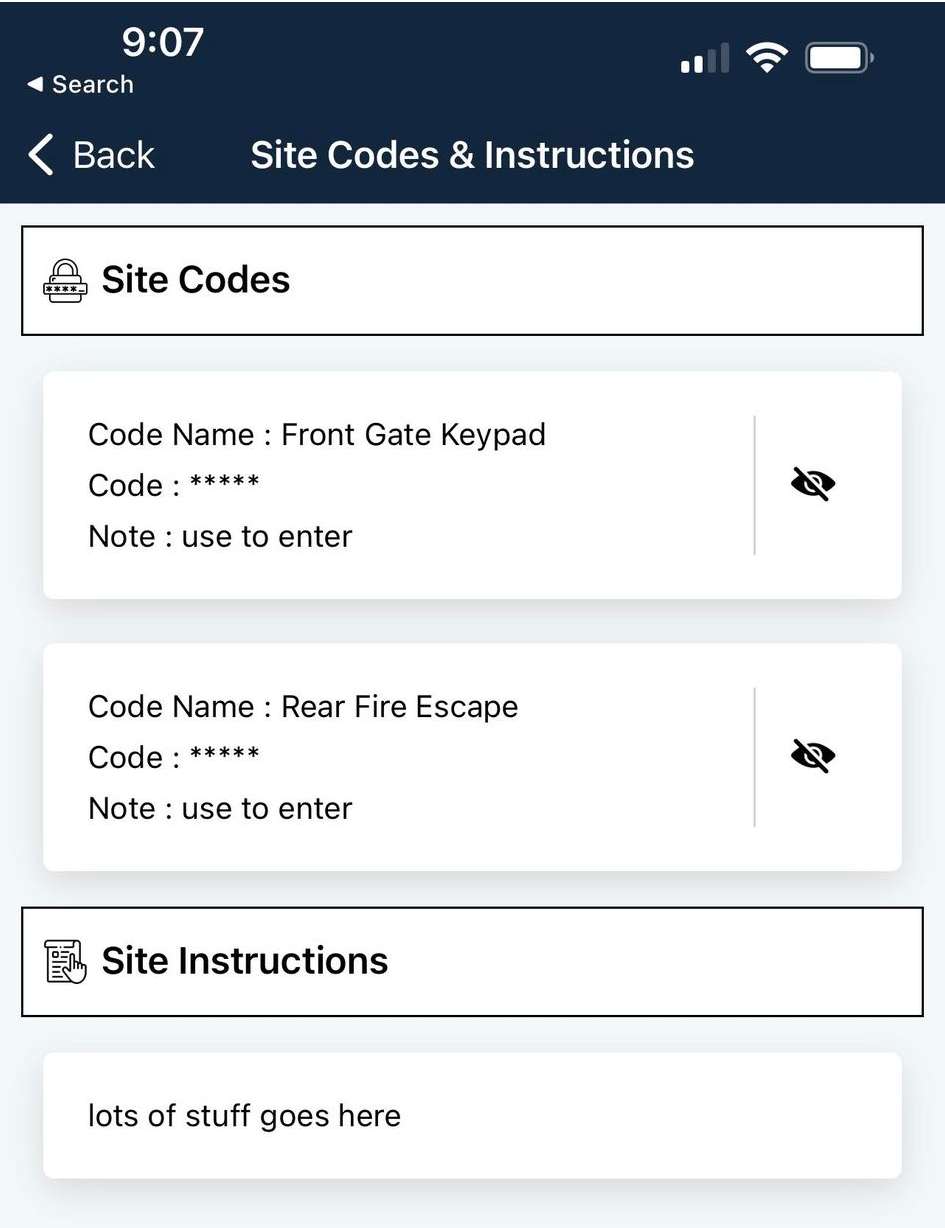Tap the battery status icon
945x1228 pixels.
click(840, 59)
